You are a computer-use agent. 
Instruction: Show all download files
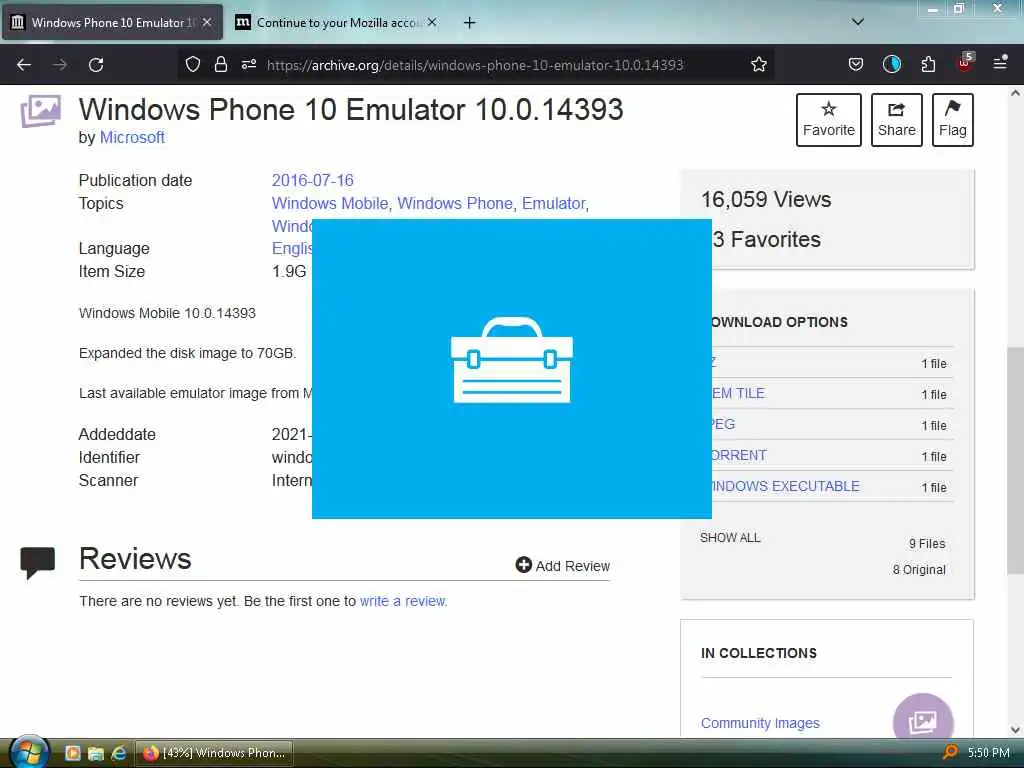(730, 538)
